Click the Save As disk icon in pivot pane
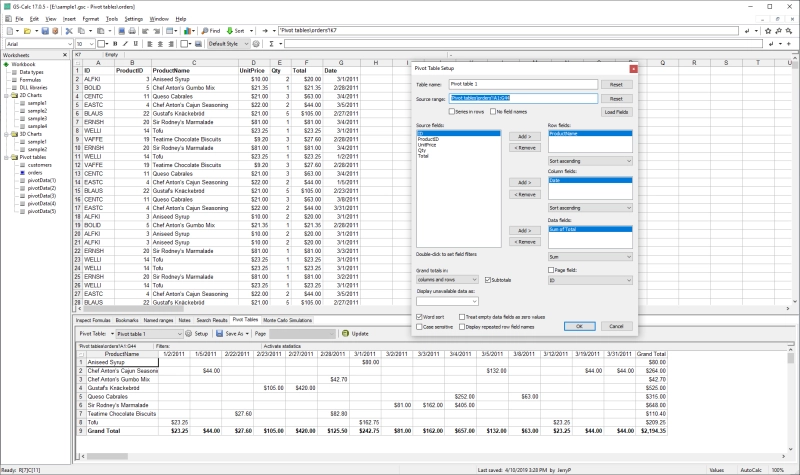Viewport: 800px width, 475px height. point(219,334)
